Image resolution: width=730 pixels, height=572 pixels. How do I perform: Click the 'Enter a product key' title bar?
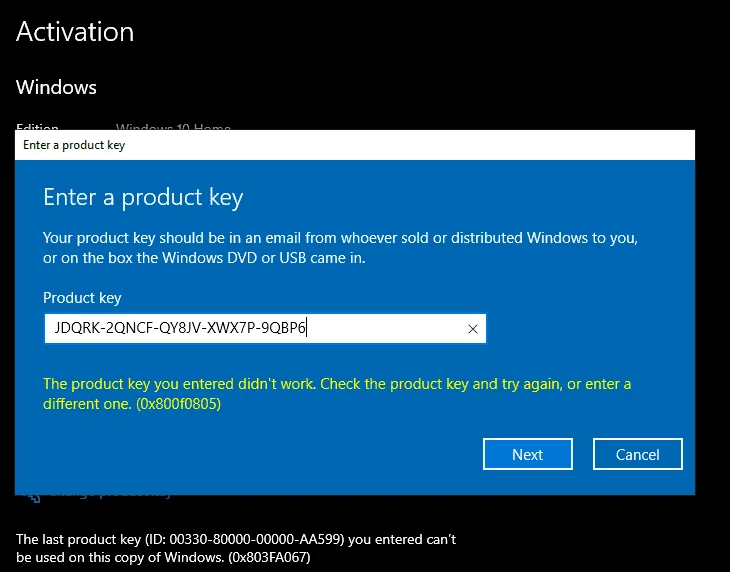(x=355, y=145)
